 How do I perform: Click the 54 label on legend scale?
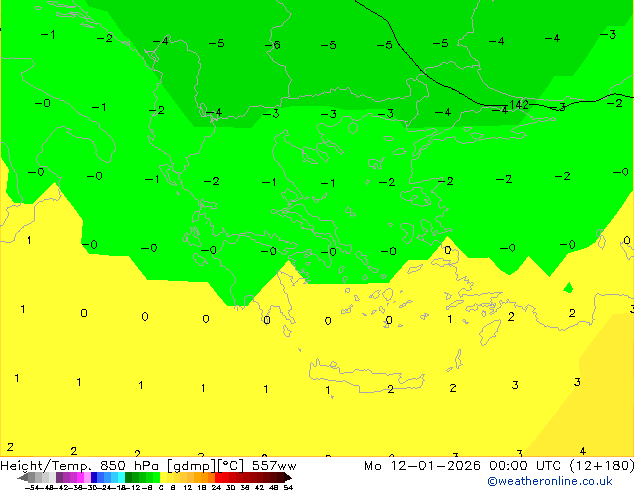[288, 487]
